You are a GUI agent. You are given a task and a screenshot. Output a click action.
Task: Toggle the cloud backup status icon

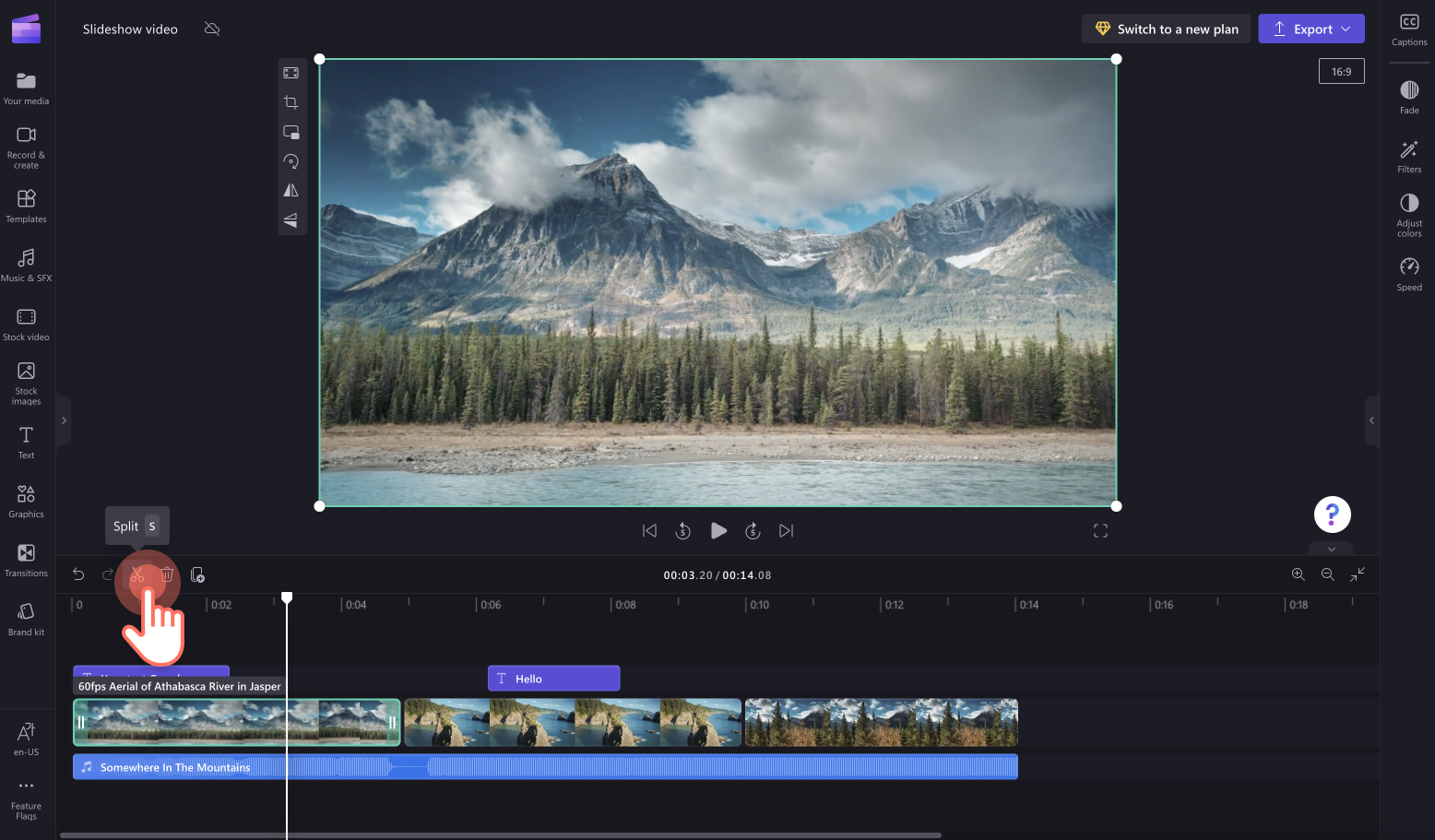coord(211,29)
